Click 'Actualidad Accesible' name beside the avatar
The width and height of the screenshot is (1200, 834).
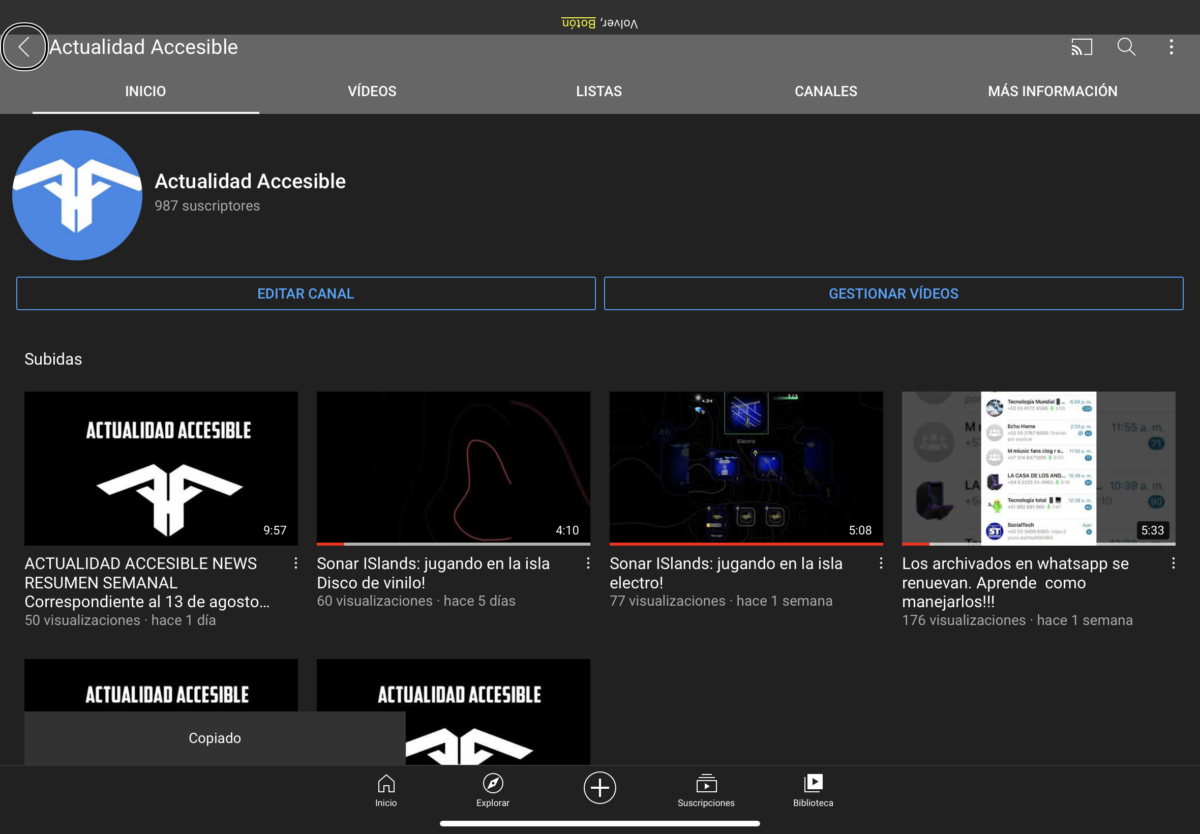[x=250, y=181]
